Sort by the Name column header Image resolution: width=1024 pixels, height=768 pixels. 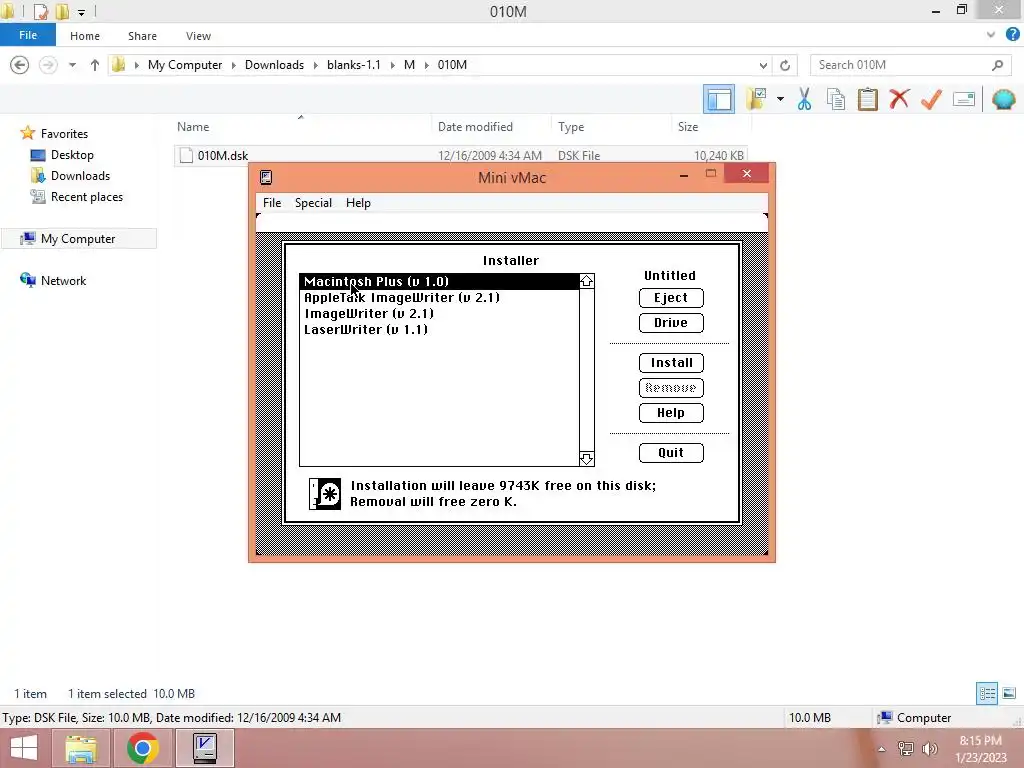tap(300, 127)
